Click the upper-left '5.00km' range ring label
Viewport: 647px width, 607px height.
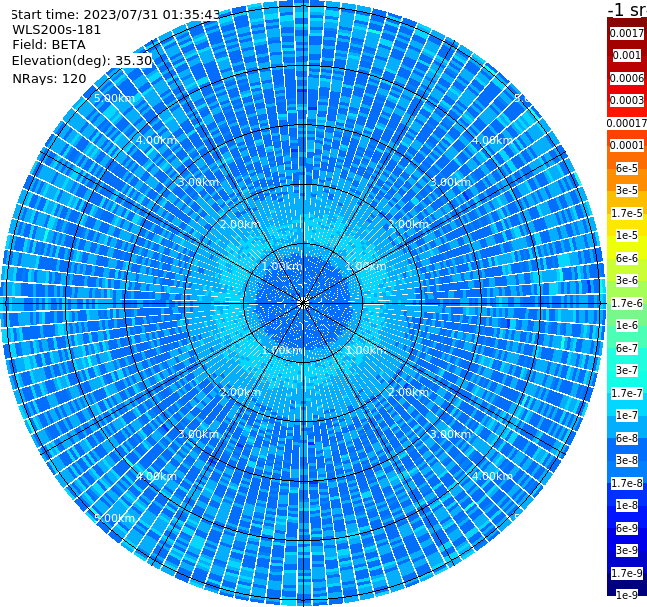[x=114, y=98]
